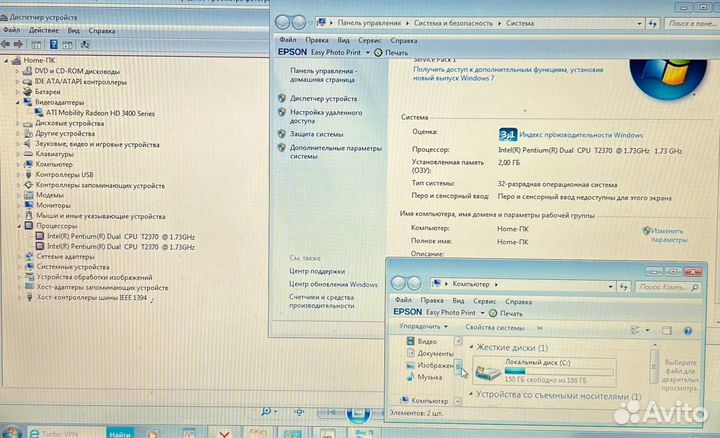Expand DVD и CD-ROM дисководы node
Screen dimensions: 720x438
[x=17, y=71]
